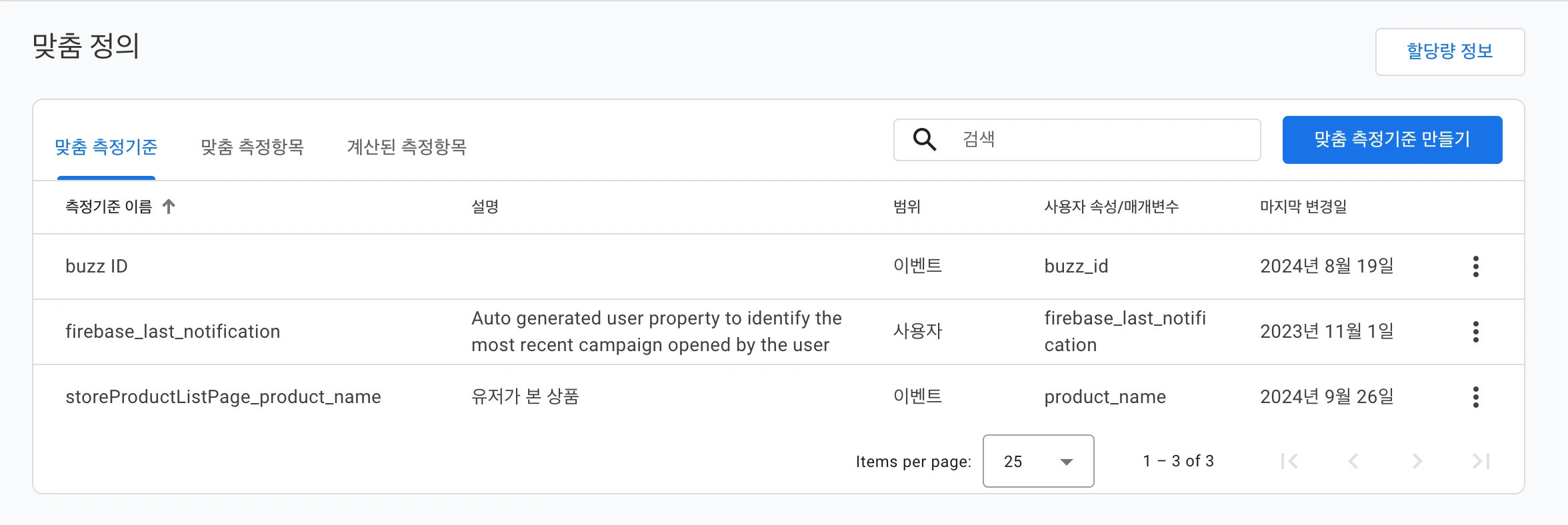Screen dimensions: 1568x525
Task: Switch to the 계산된 측정항목 tab
Action: [407, 147]
